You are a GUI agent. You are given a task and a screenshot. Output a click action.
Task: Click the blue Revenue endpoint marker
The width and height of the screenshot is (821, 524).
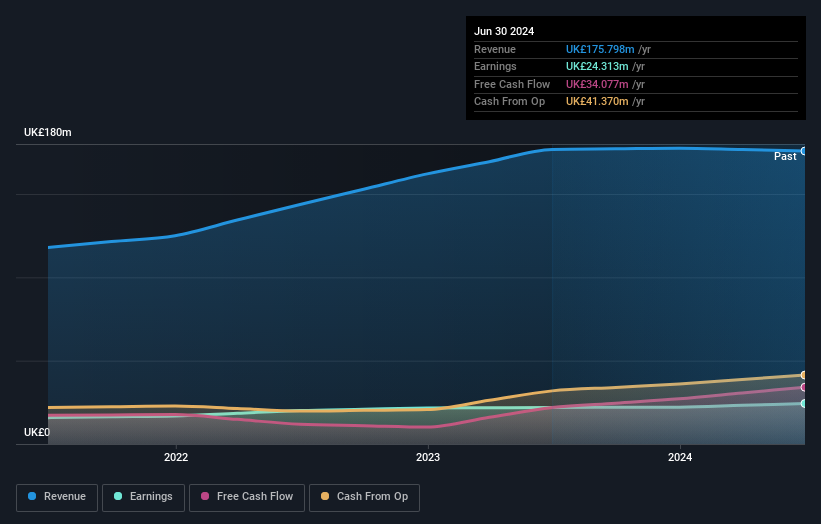click(804, 151)
